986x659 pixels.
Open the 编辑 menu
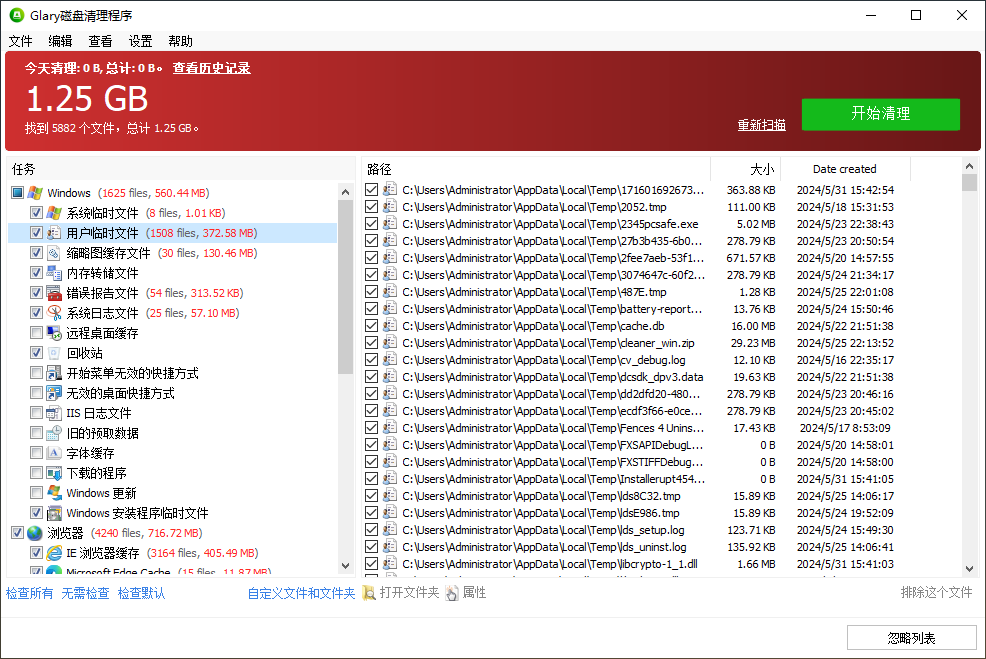point(60,41)
